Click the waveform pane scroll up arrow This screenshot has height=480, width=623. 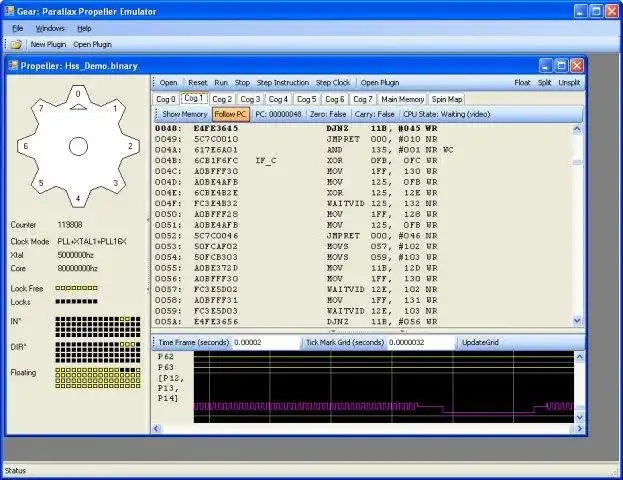(579, 357)
